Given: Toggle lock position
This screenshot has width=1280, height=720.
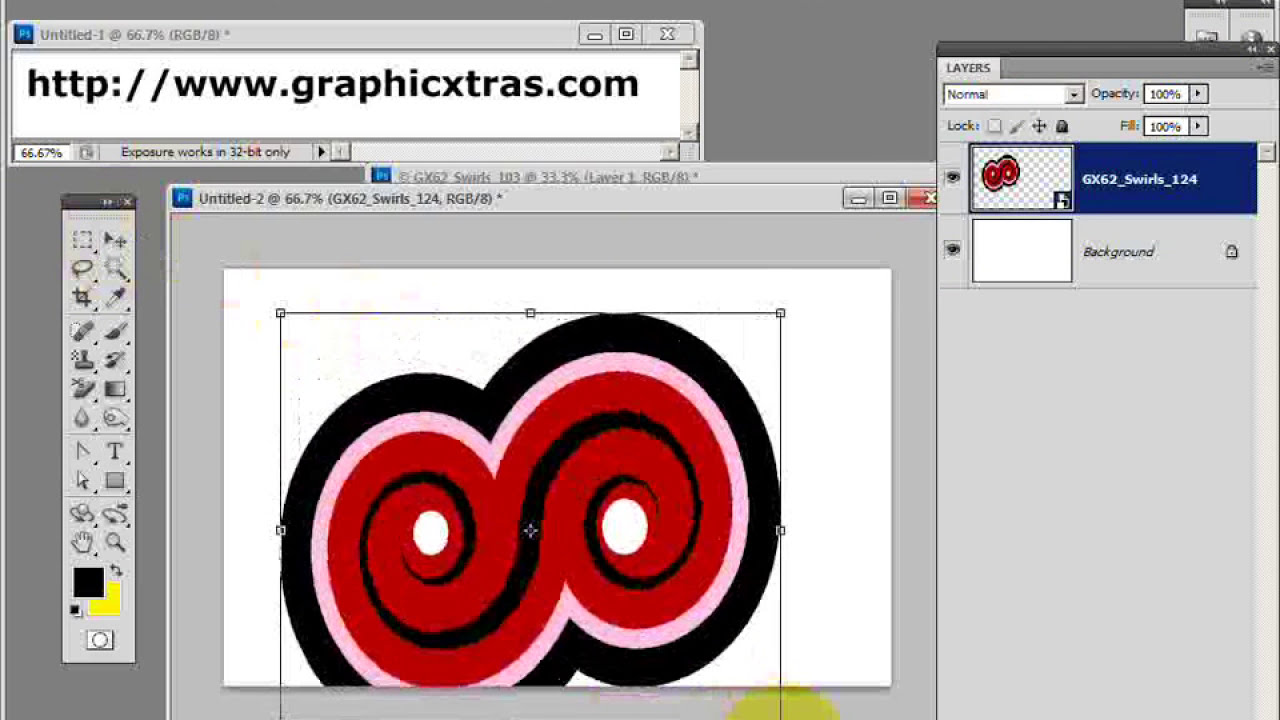Looking at the screenshot, I should coord(1039,126).
